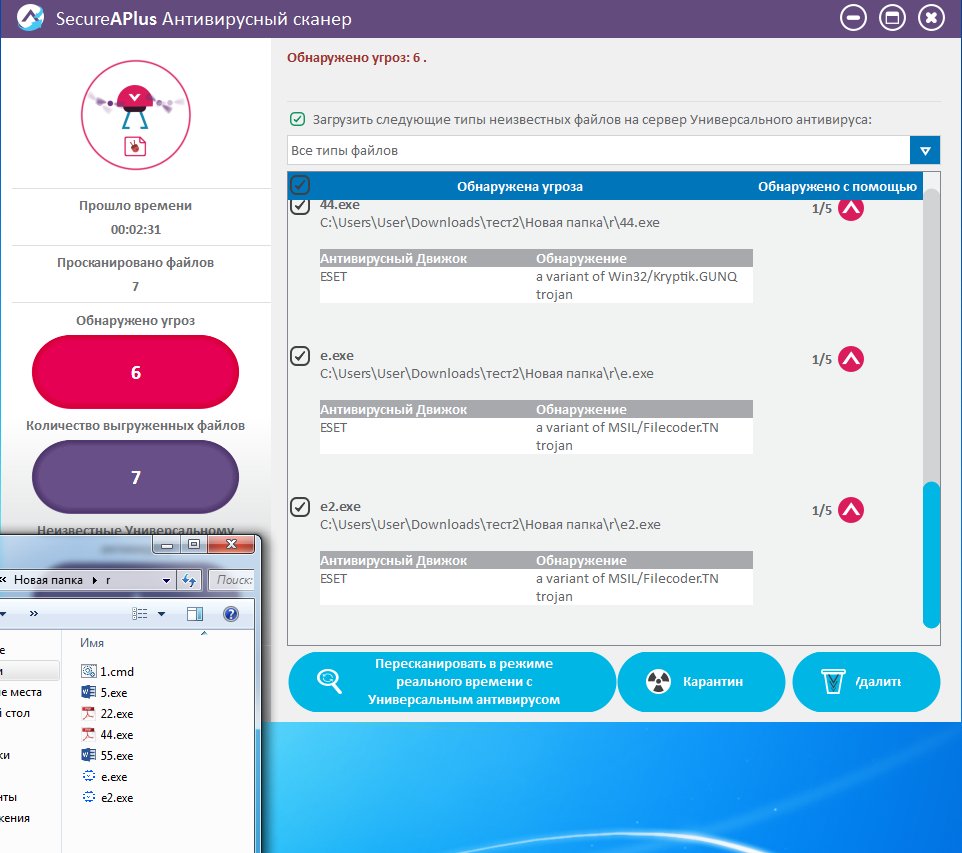Show more Explorer toolbar commands chevron

coord(34,614)
